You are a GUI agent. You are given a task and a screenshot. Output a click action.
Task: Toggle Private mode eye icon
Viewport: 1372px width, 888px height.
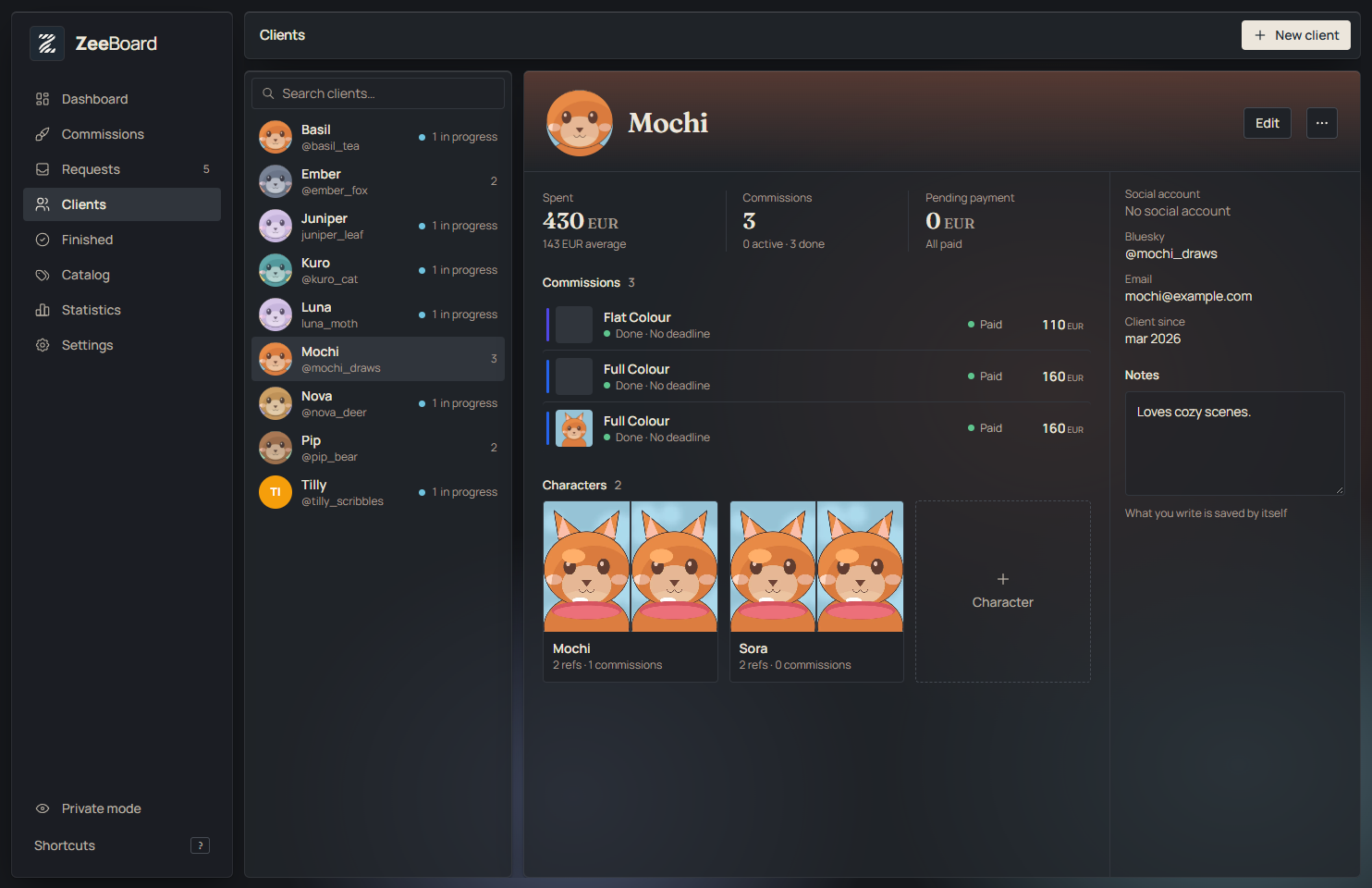[43, 808]
